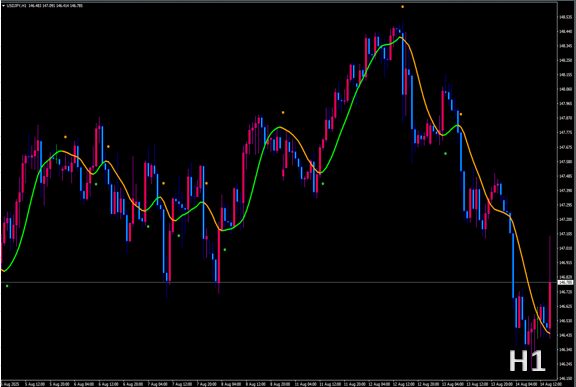Click the 11 Aug 12:00 time axis label

click(330, 384)
